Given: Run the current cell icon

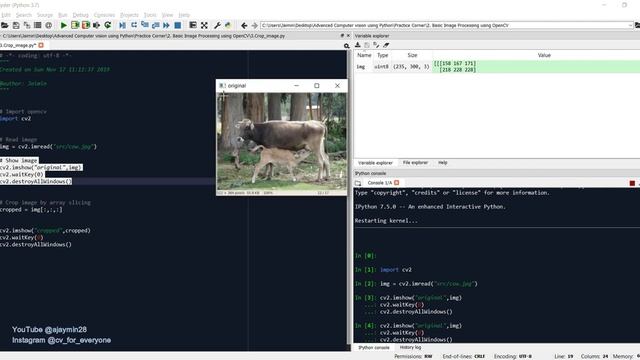Looking at the screenshot, I should point(75,25).
